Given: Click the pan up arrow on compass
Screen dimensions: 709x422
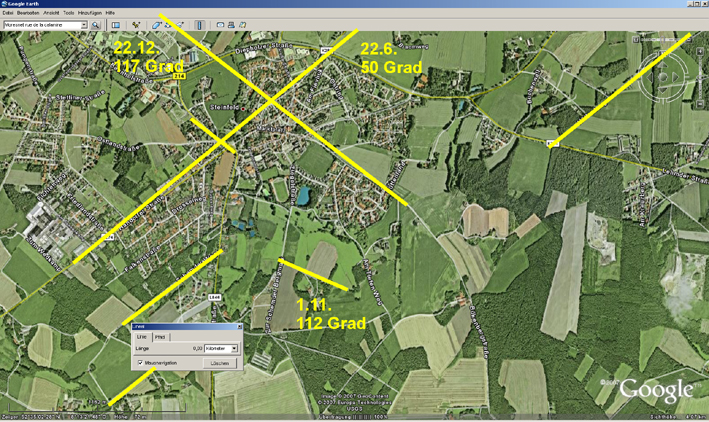Looking at the screenshot, I should click(x=663, y=66).
